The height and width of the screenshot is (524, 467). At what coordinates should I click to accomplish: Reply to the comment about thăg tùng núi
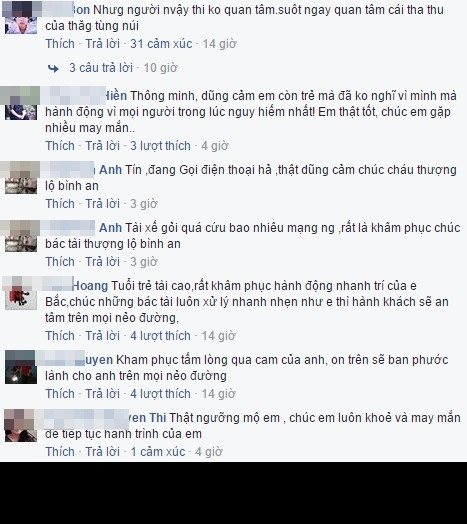pyautogui.click(x=102, y=44)
